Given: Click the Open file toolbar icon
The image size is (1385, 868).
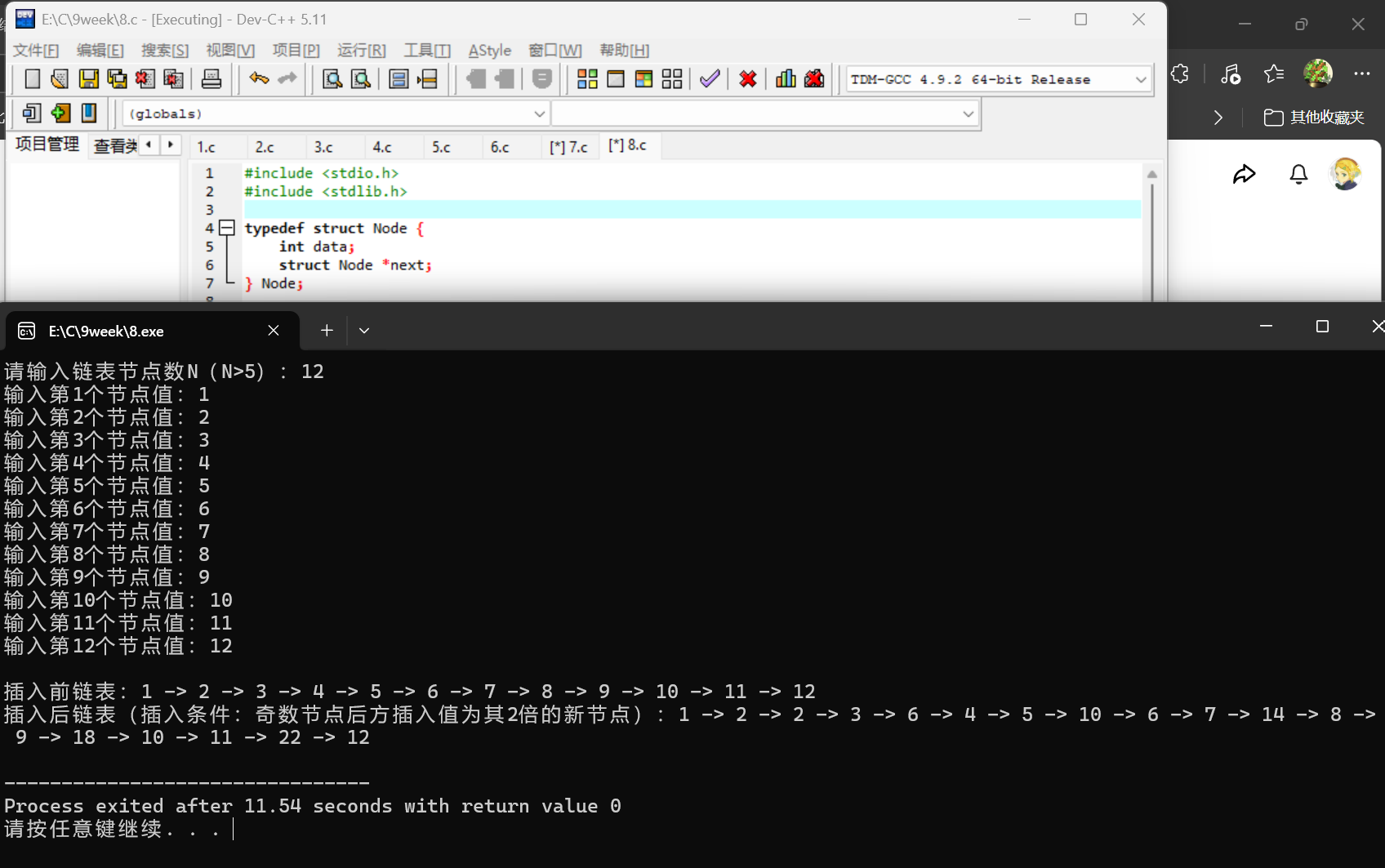Looking at the screenshot, I should 60,78.
